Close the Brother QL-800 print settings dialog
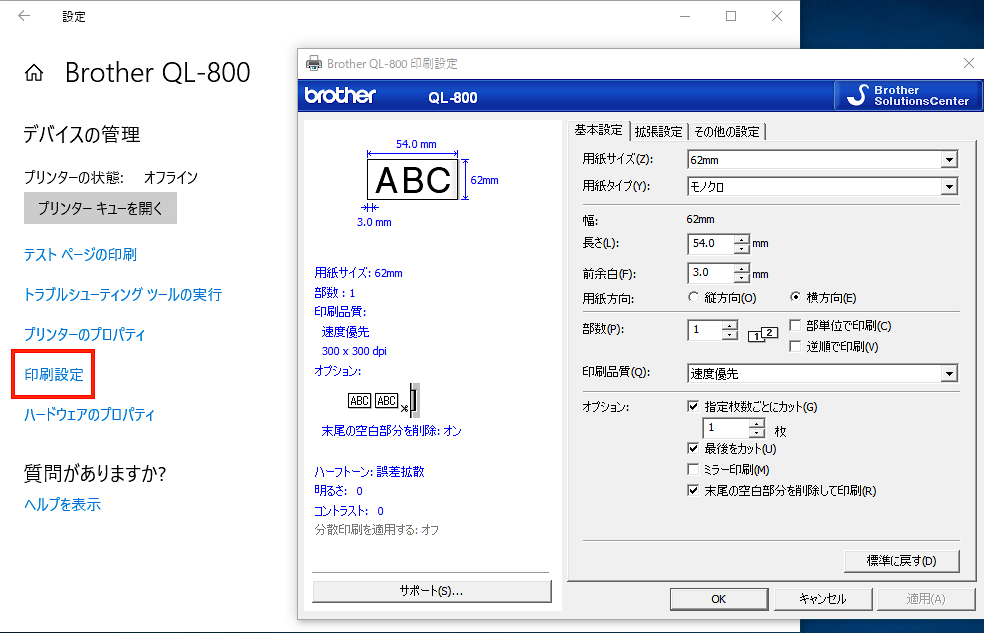 point(967,63)
